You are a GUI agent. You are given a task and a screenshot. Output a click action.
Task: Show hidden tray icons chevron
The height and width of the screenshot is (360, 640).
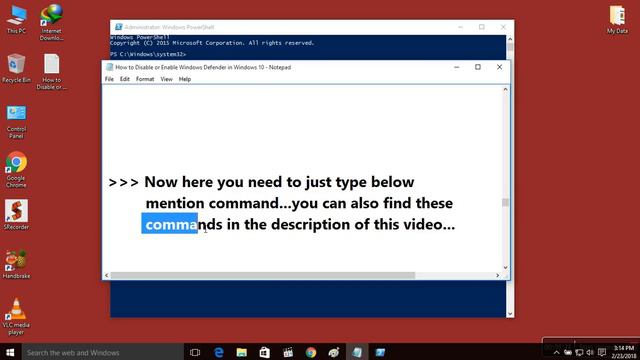click(x=556, y=353)
